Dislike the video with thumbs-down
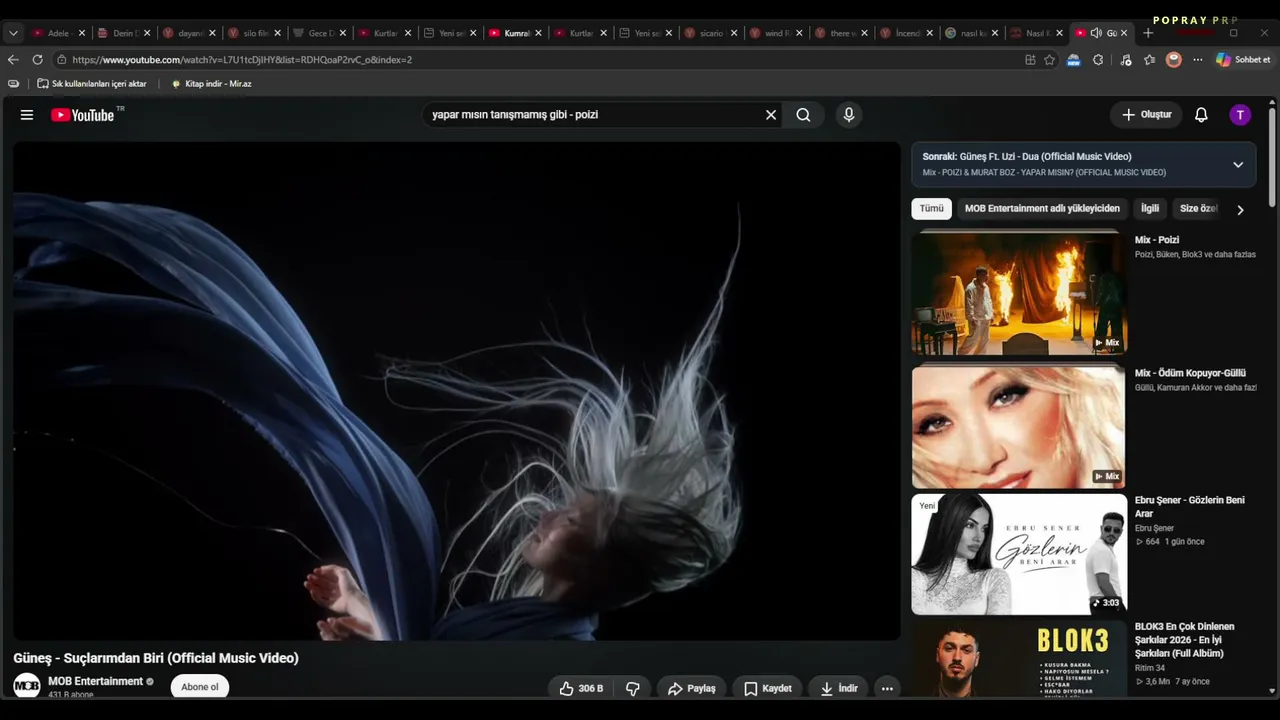 [x=633, y=688]
